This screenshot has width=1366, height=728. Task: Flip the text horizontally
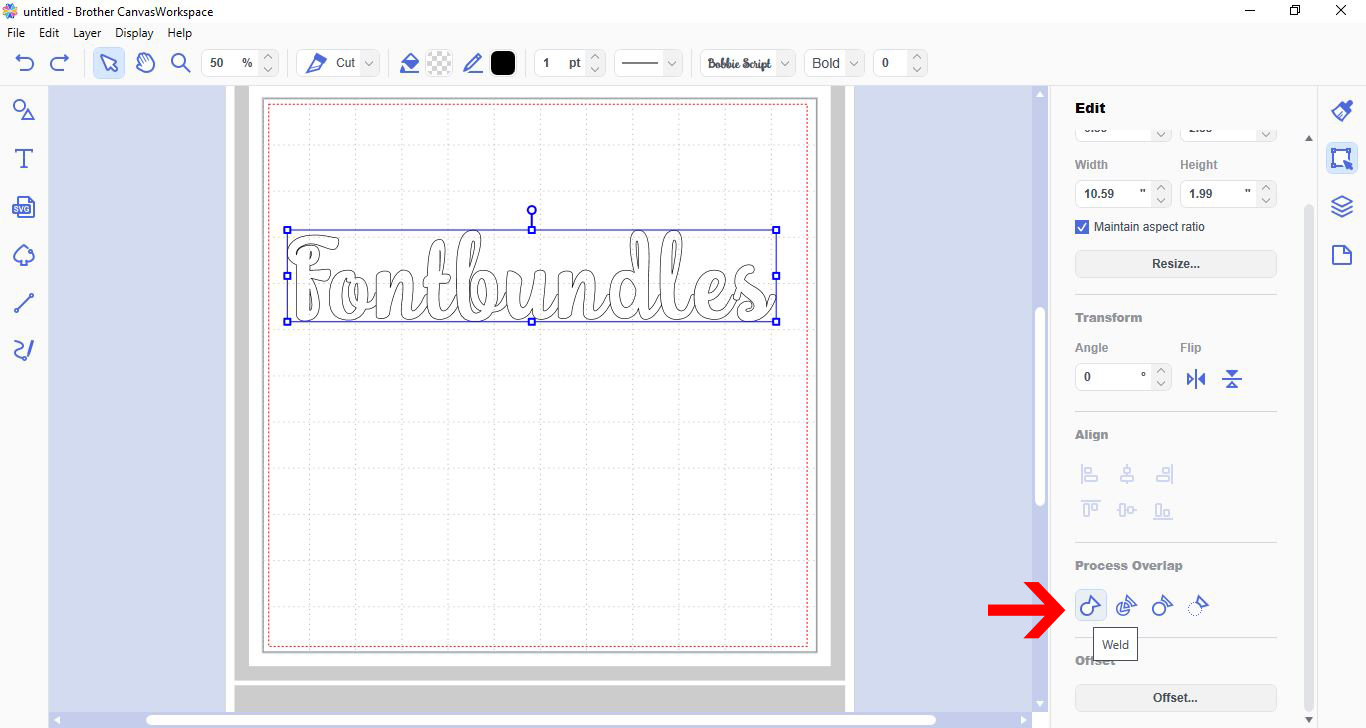click(x=1196, y=379)
